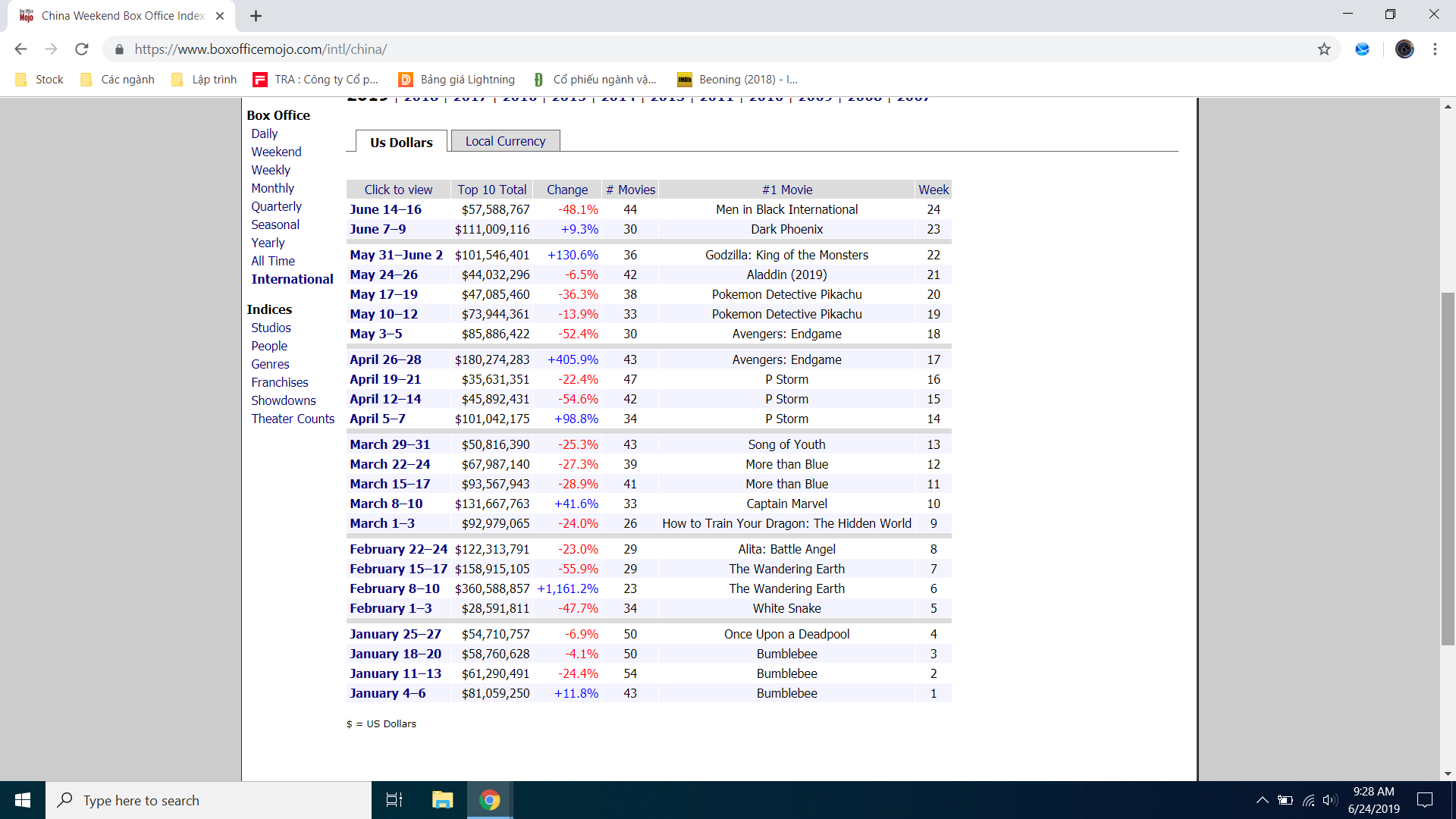Open the Weekend box office link
Screen dimensions: 1456x819
276,152
